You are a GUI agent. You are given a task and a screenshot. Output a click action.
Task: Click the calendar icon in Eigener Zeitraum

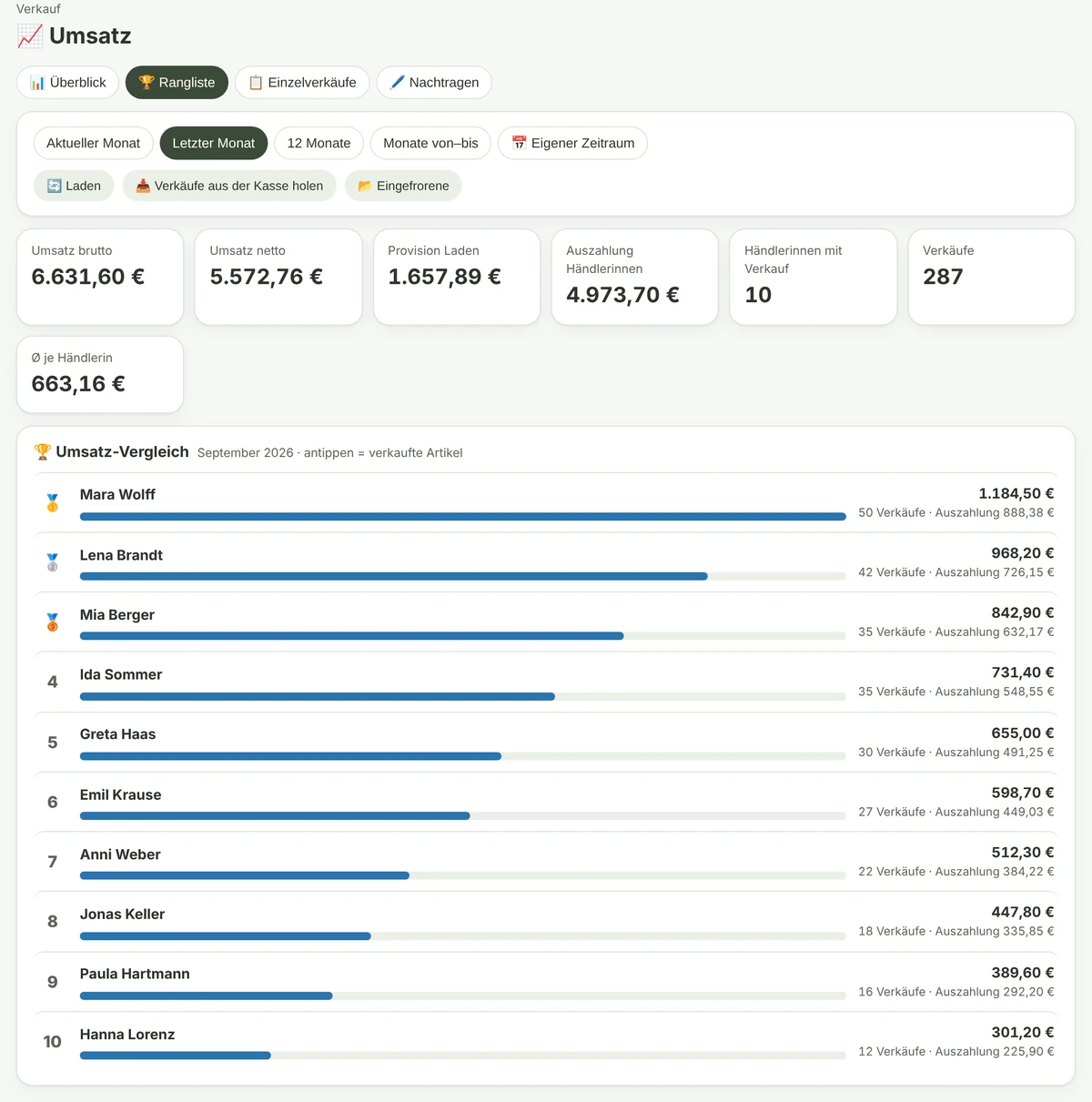tap(519, 143)
